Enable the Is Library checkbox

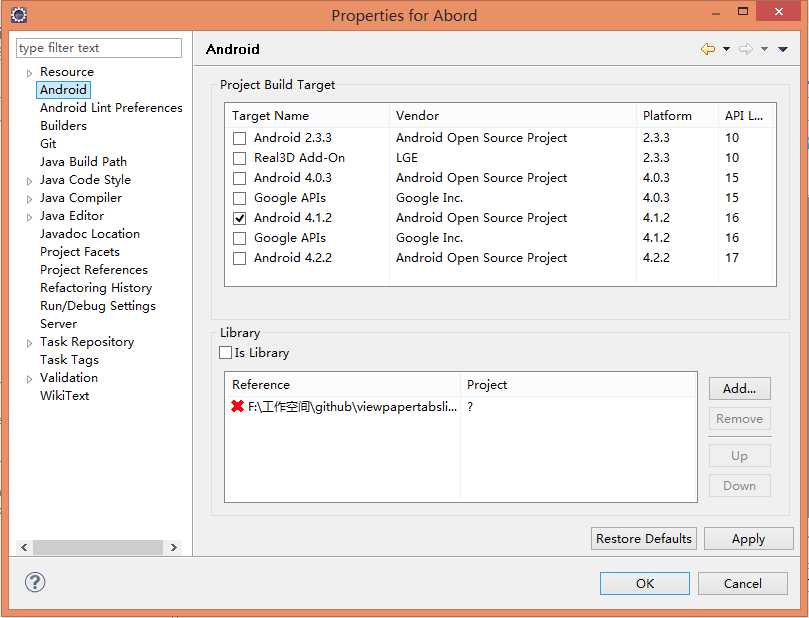point(225,353)
